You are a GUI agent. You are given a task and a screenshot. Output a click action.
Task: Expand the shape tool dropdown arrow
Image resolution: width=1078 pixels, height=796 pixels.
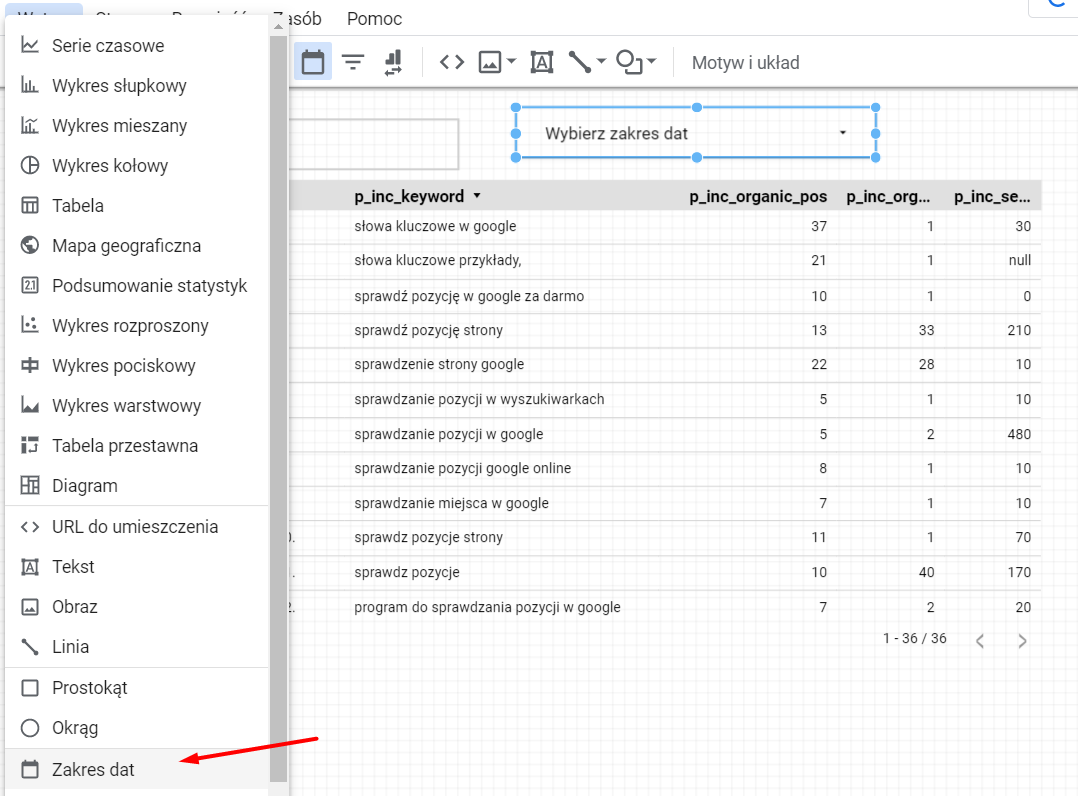pos(652,61)
